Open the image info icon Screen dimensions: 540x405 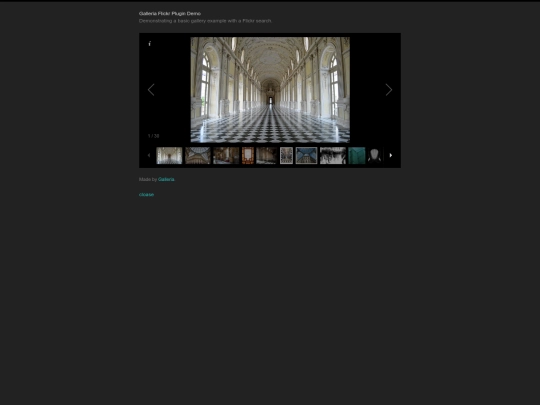149,43
